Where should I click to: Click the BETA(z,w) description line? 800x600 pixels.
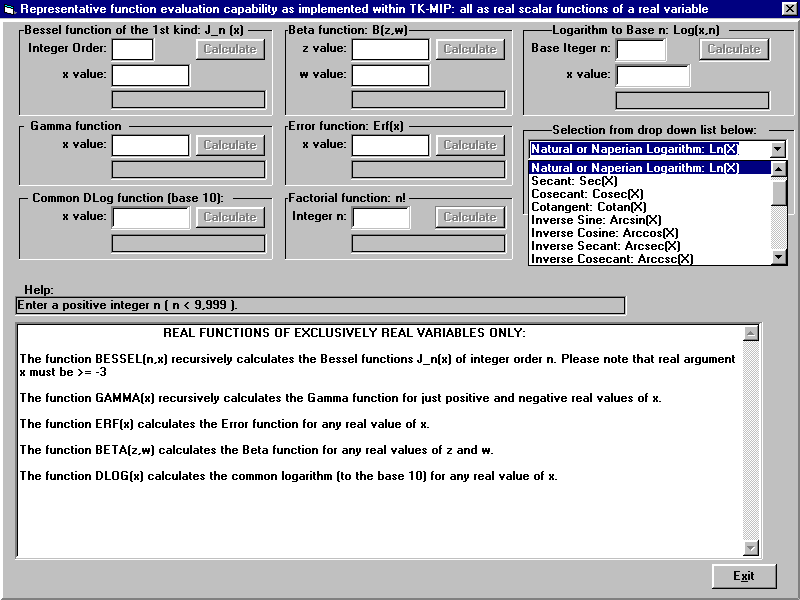pos(257,450)
